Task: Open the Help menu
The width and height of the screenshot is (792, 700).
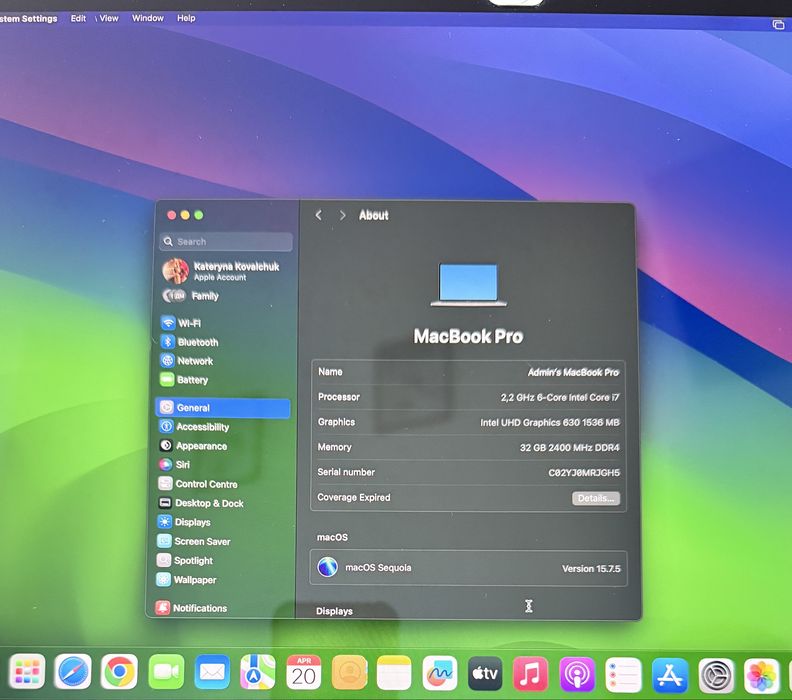Action: pyautogui.click(x=186, y=18)
